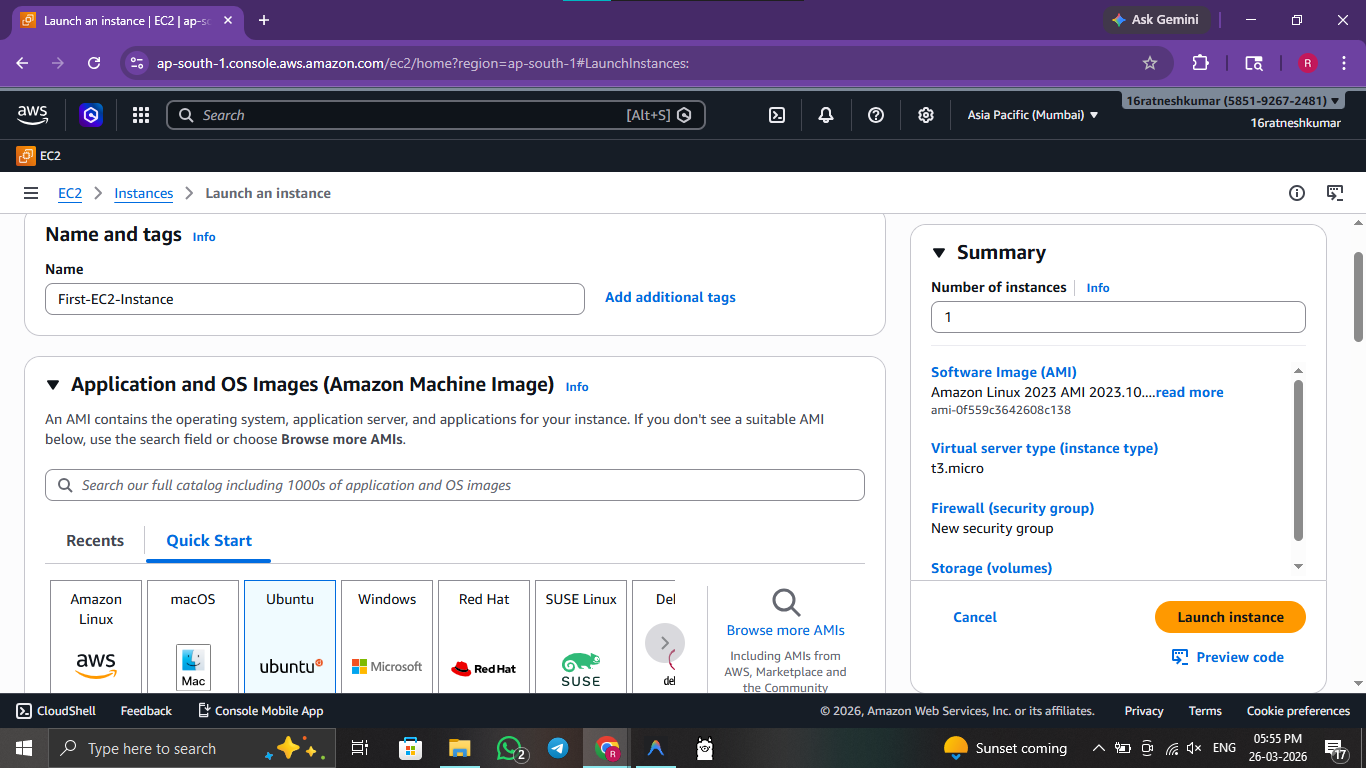The height and width of the screenshot is (768, 1366).
Task: Open the 16ratneshkumar account dropdown
Action: (x=1235, y=101)
